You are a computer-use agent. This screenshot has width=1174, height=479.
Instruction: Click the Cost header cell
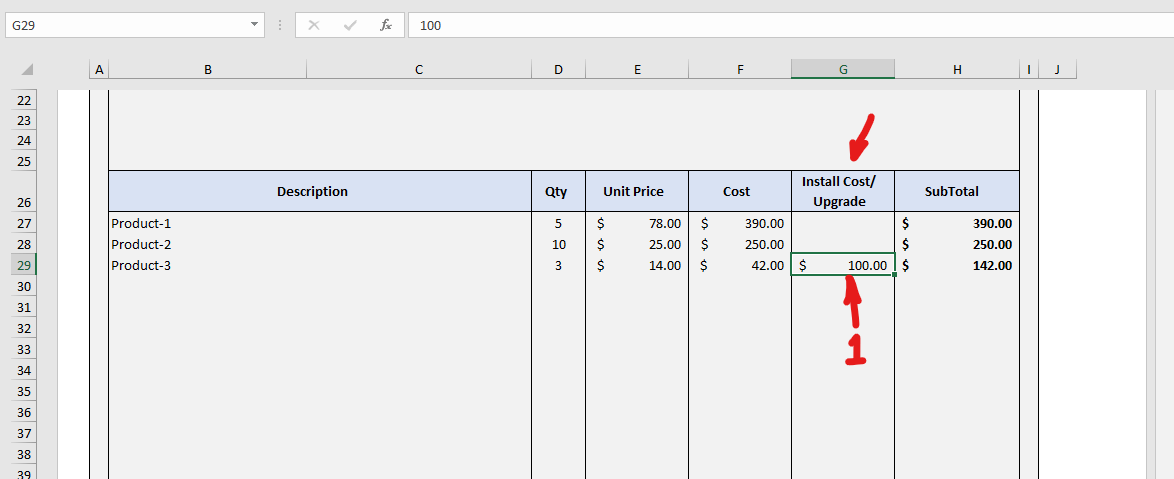(x=740, y=191)
